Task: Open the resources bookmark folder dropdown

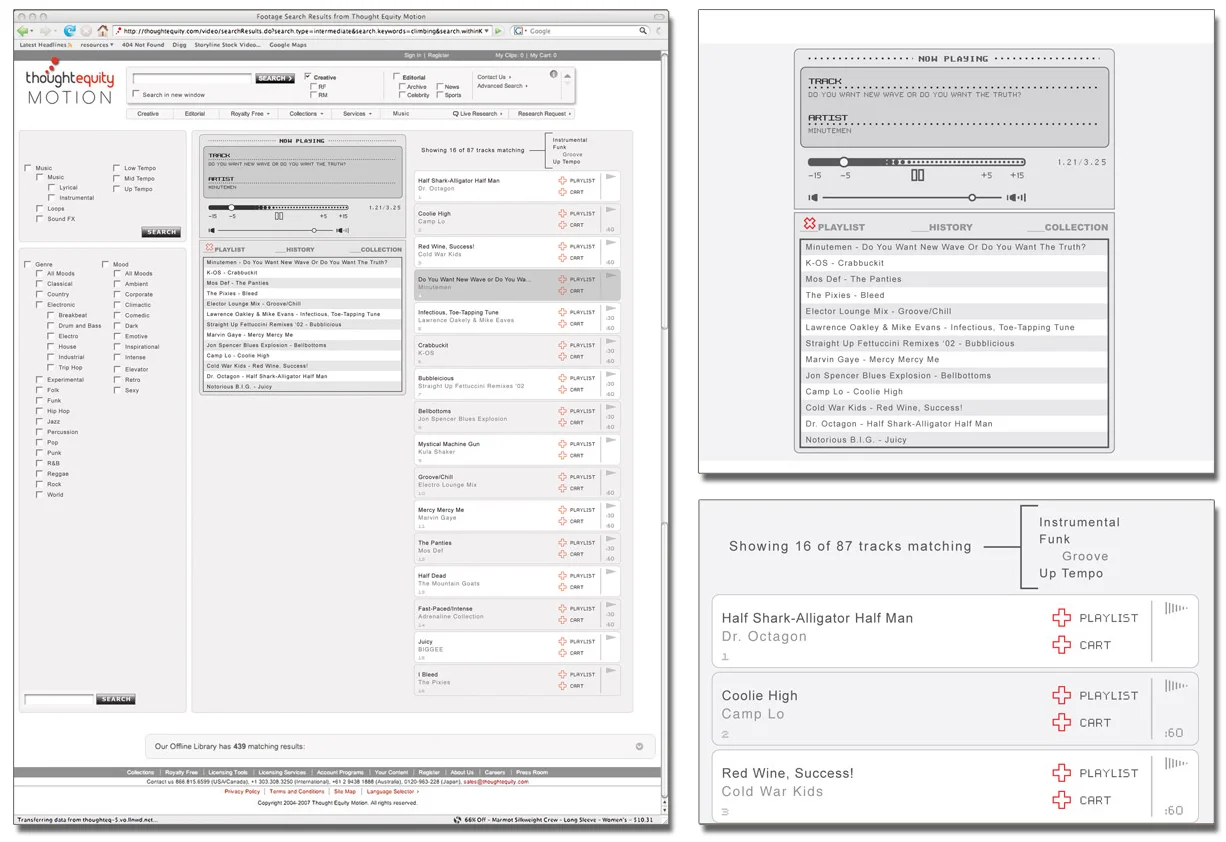Action: [96, 44]
